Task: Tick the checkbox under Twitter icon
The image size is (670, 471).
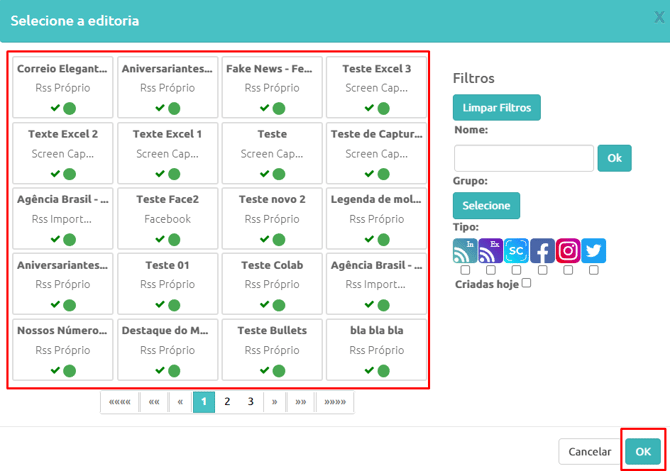Action: [x=594, y=270]
